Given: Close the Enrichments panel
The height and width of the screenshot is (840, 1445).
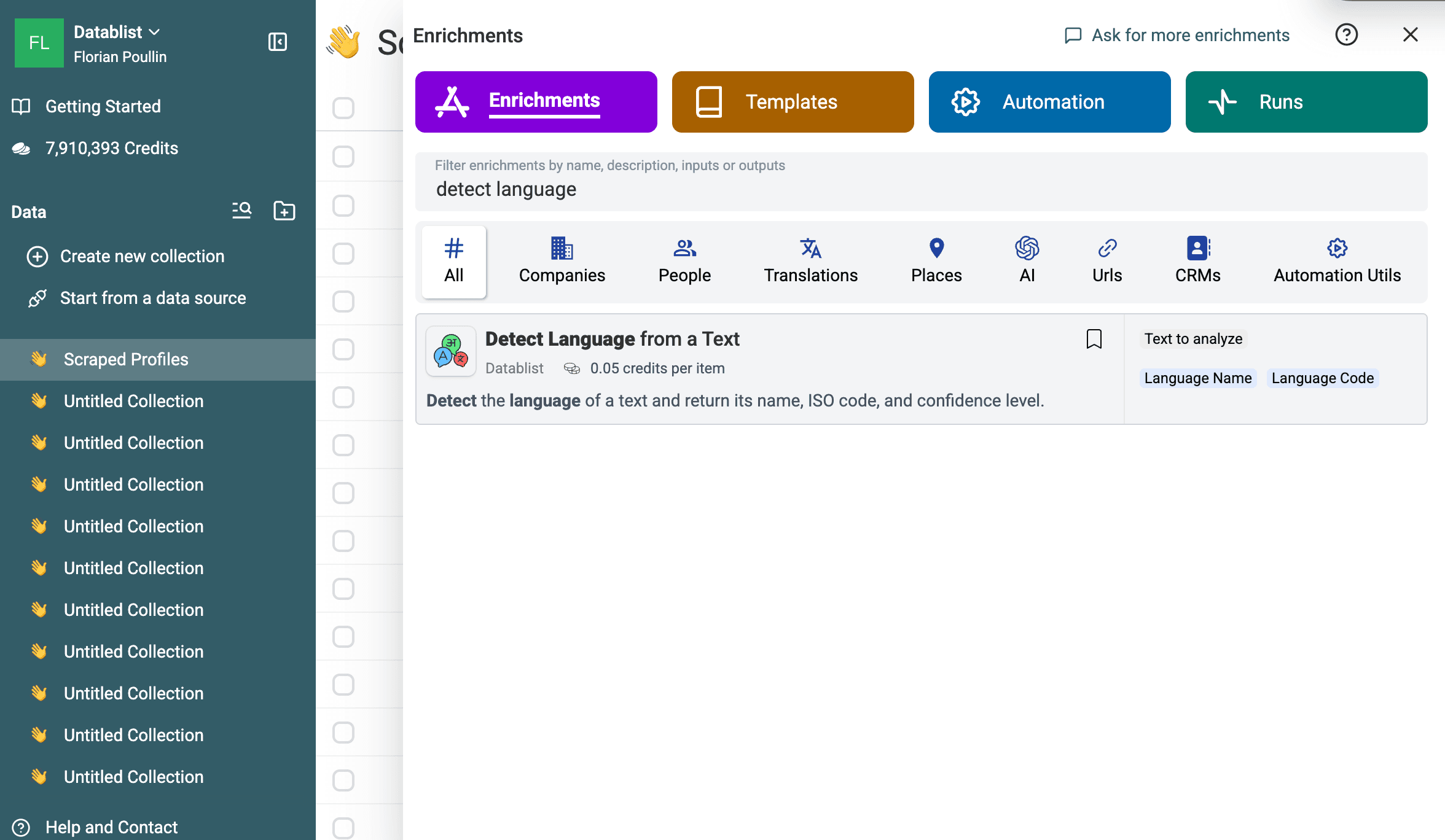Looking at the screenshot, I should [x=1411, y=34].
